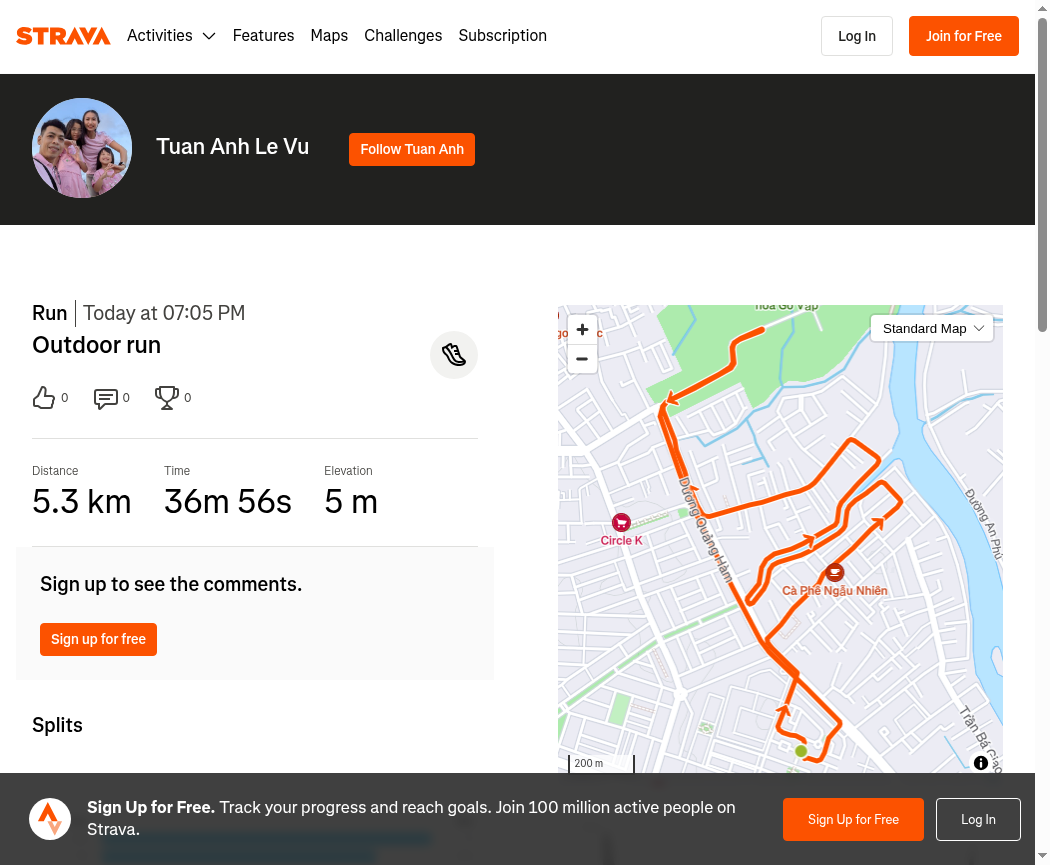Screen dimensions: 1050x865
Task: Click Join for Free in header
Action: (964, 36)
